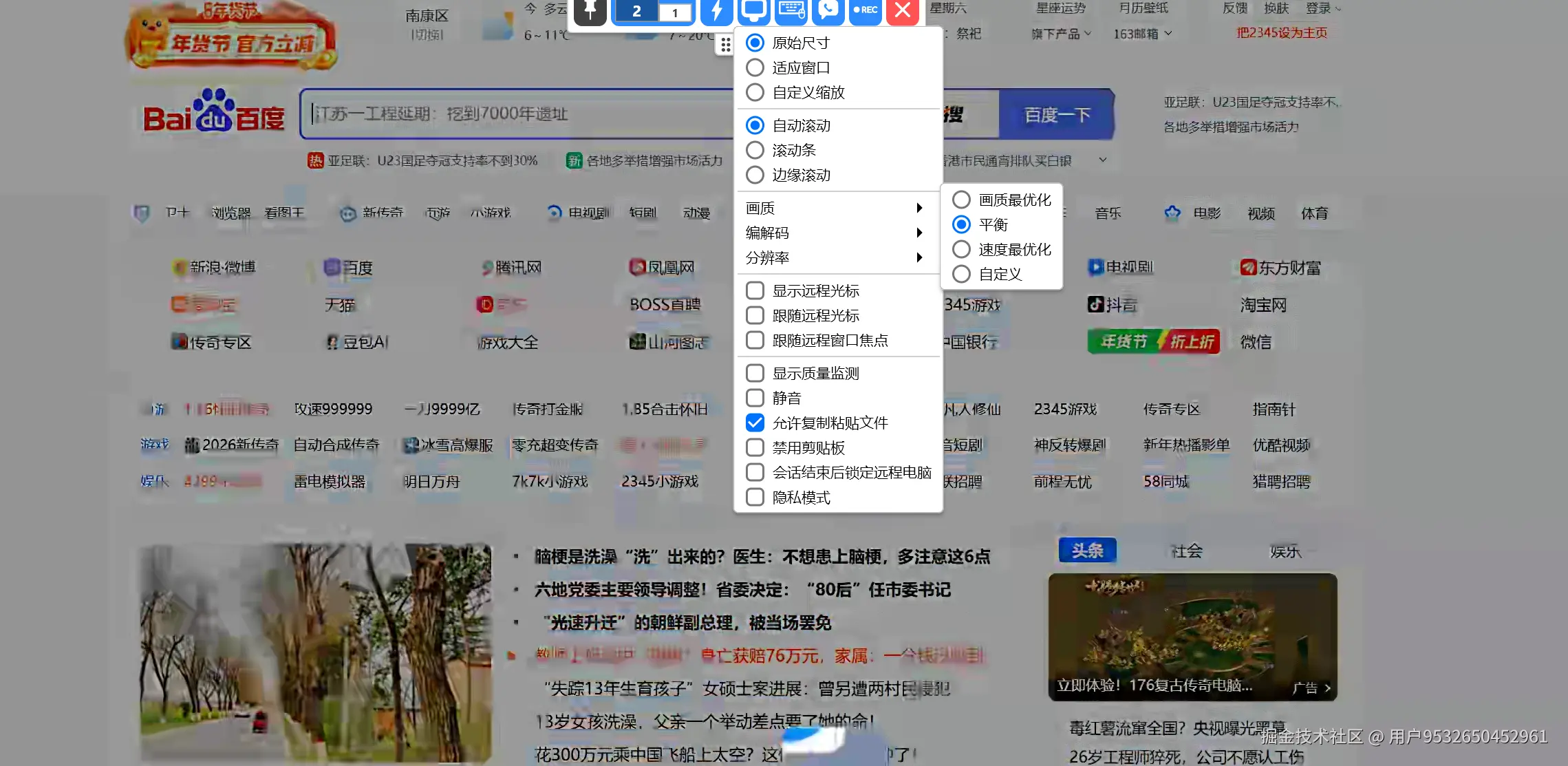
Task: Click the Baidu search input field
Action: click(516, 114)
